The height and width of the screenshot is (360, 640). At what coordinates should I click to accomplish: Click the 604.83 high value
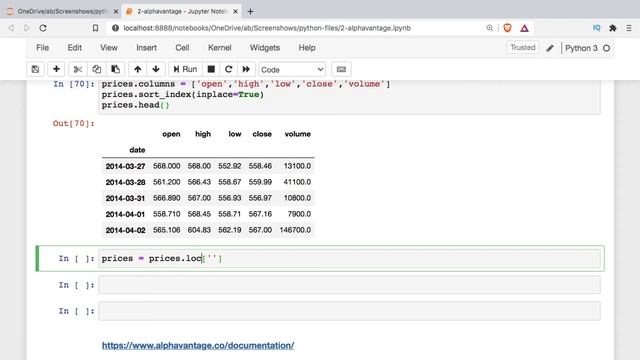coord(199,230)
